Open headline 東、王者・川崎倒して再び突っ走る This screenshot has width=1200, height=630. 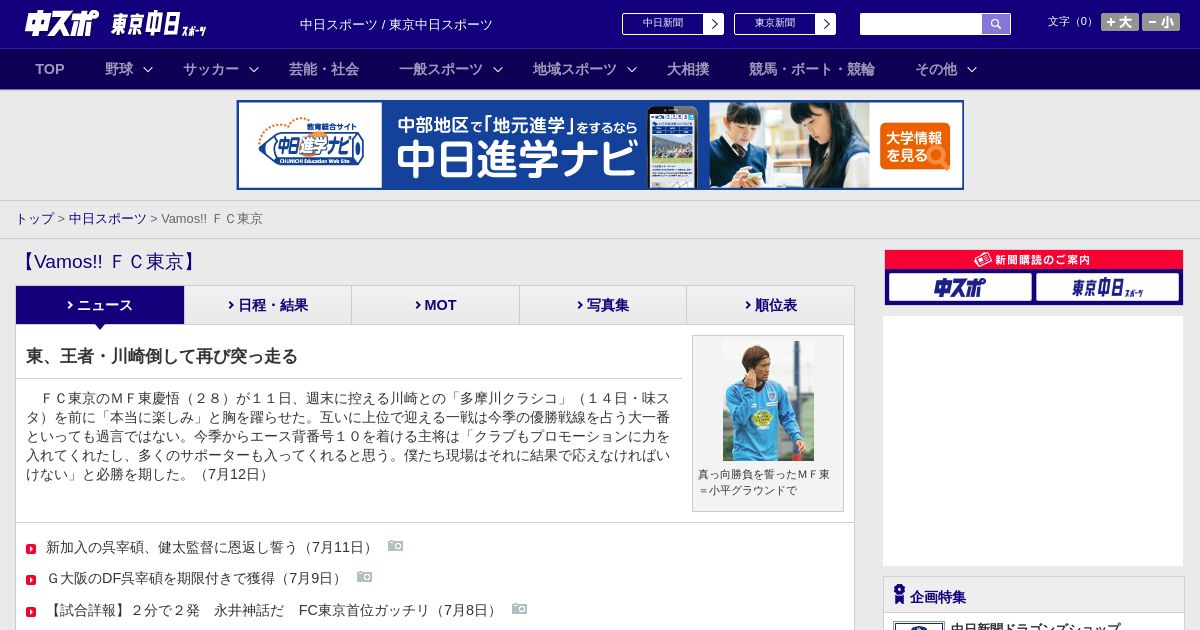point(162,356)
